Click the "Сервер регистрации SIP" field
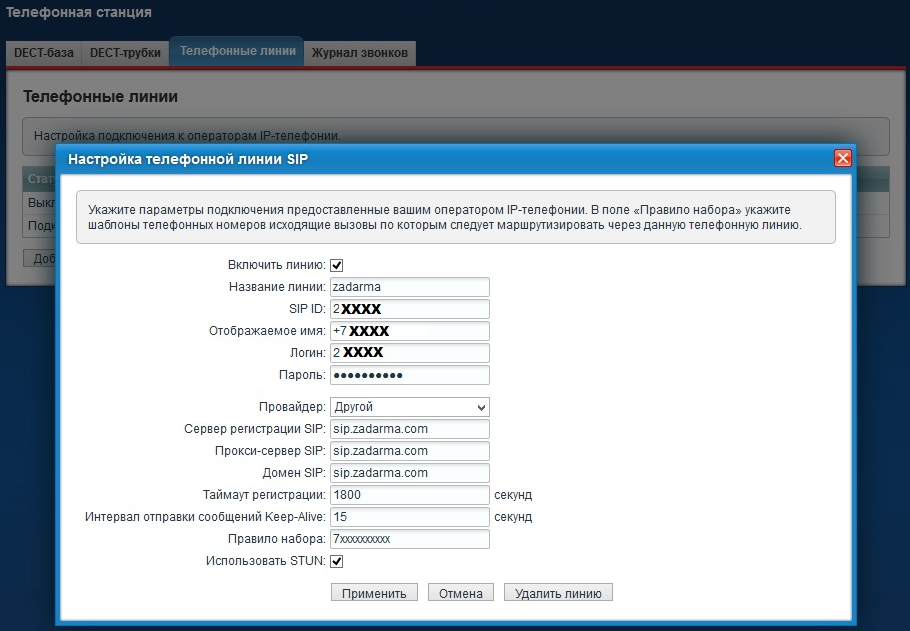This screenshot has width=910, height=631. click(409, 429)
